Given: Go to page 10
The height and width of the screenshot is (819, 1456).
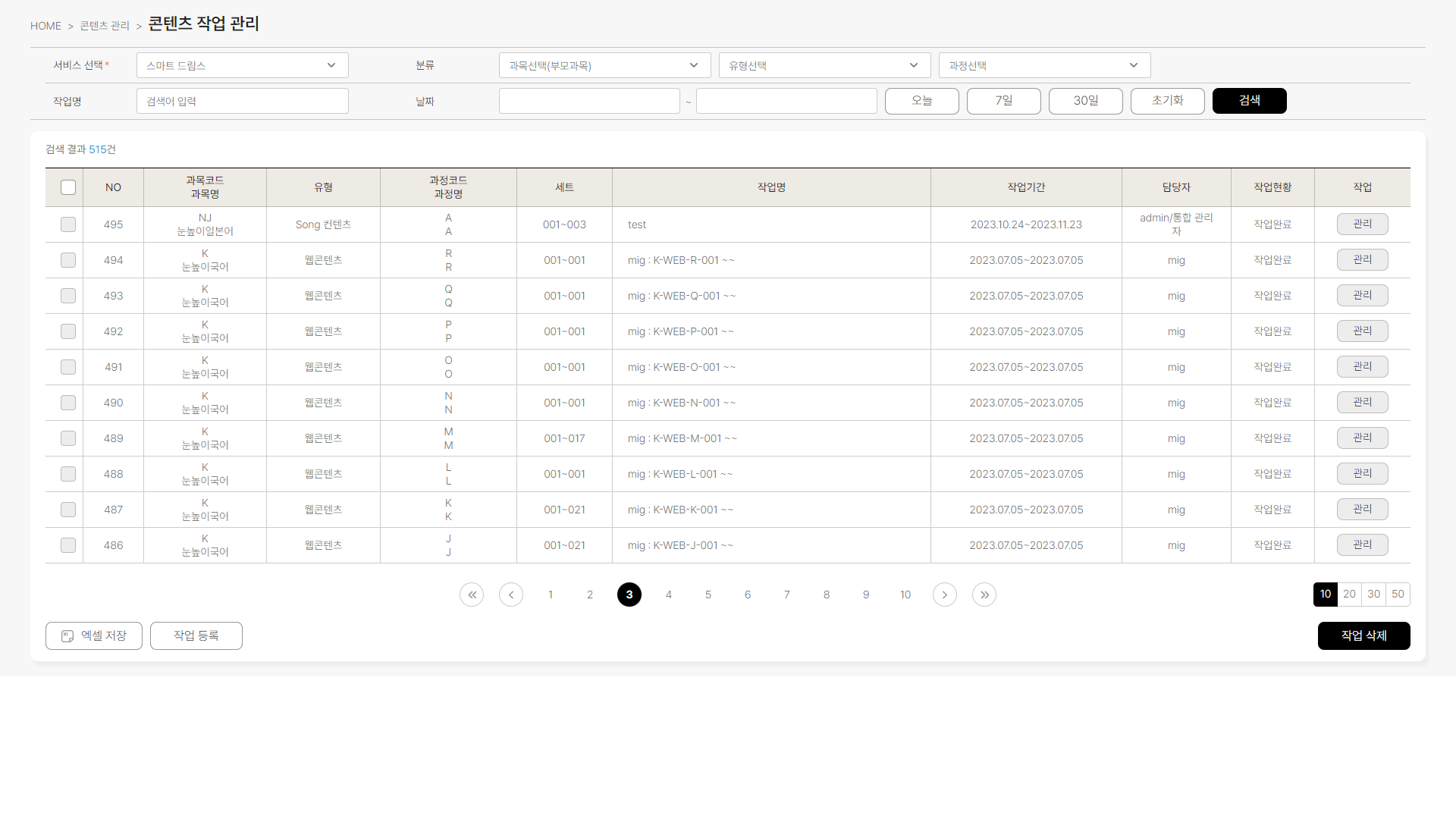Looking at the screenshot, I should click(x=905, y=595).
